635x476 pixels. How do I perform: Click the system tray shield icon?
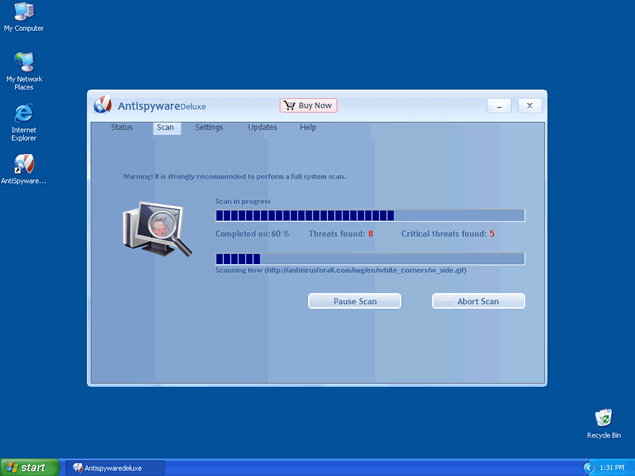pos(587,467)
